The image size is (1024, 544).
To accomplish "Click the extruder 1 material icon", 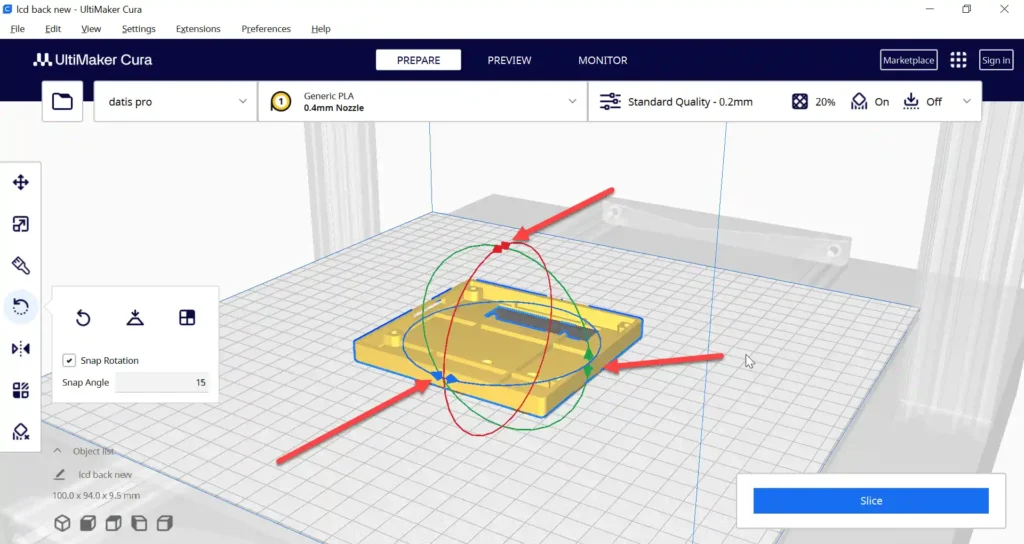I will (x=281, y=101).
